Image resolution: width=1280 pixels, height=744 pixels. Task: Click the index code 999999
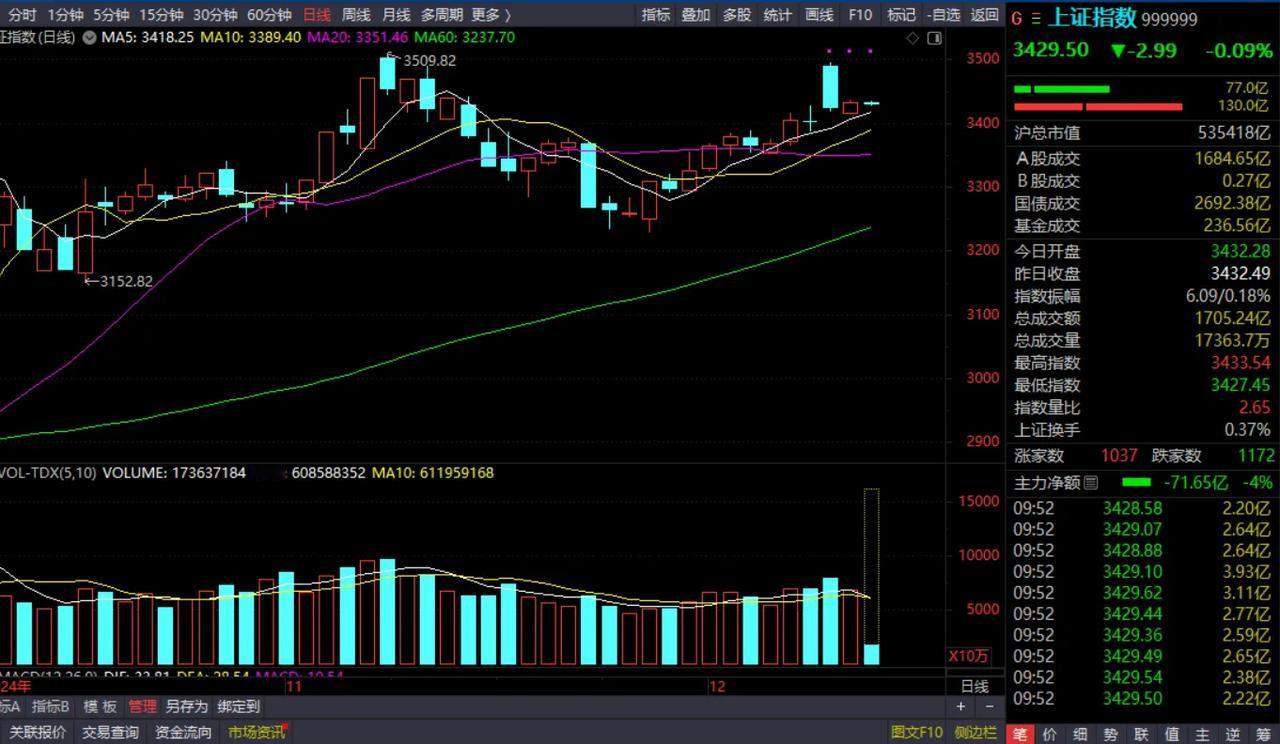(x=1169, y=19)
